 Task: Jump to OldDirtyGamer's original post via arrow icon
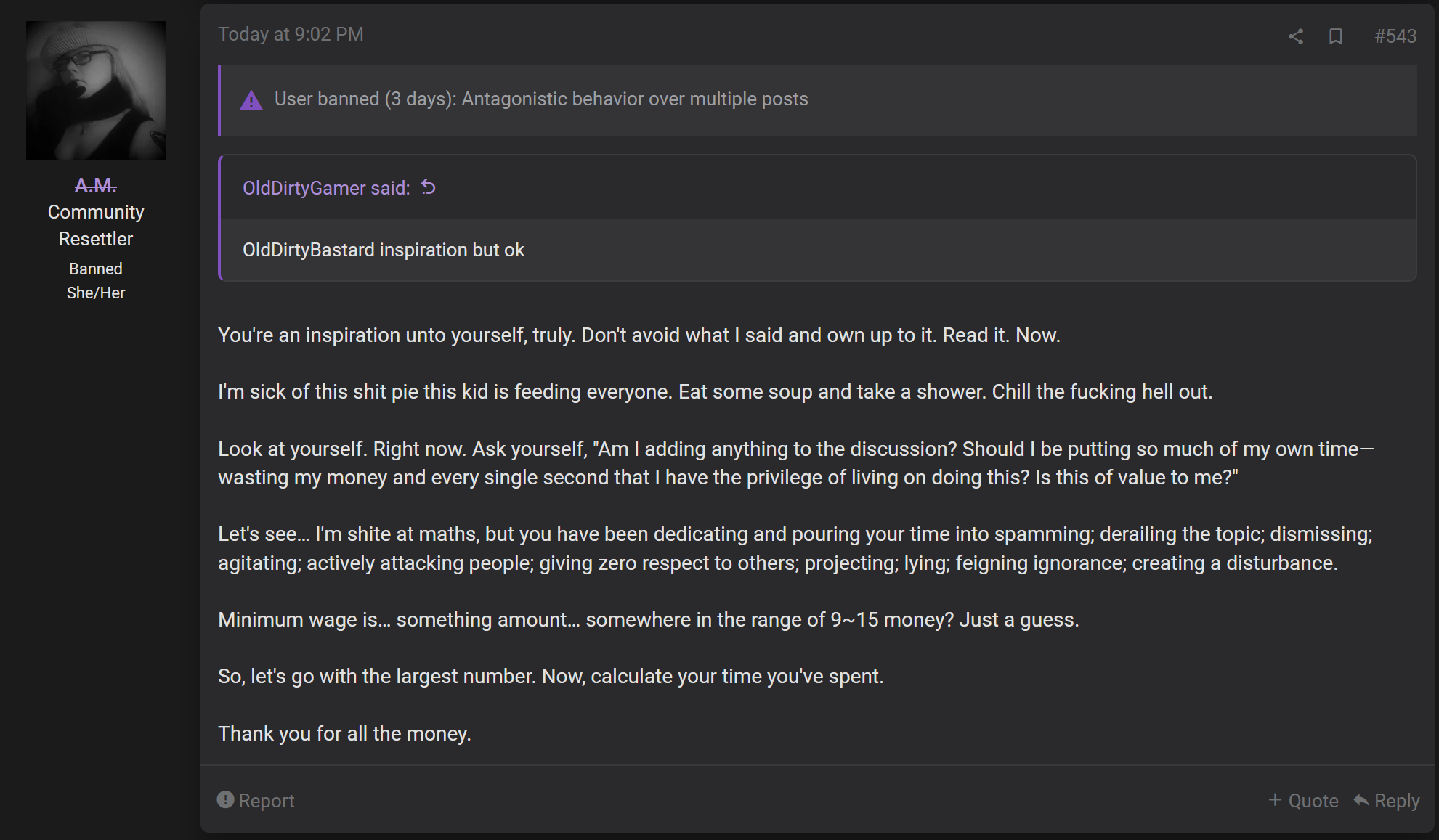point(428,187)
